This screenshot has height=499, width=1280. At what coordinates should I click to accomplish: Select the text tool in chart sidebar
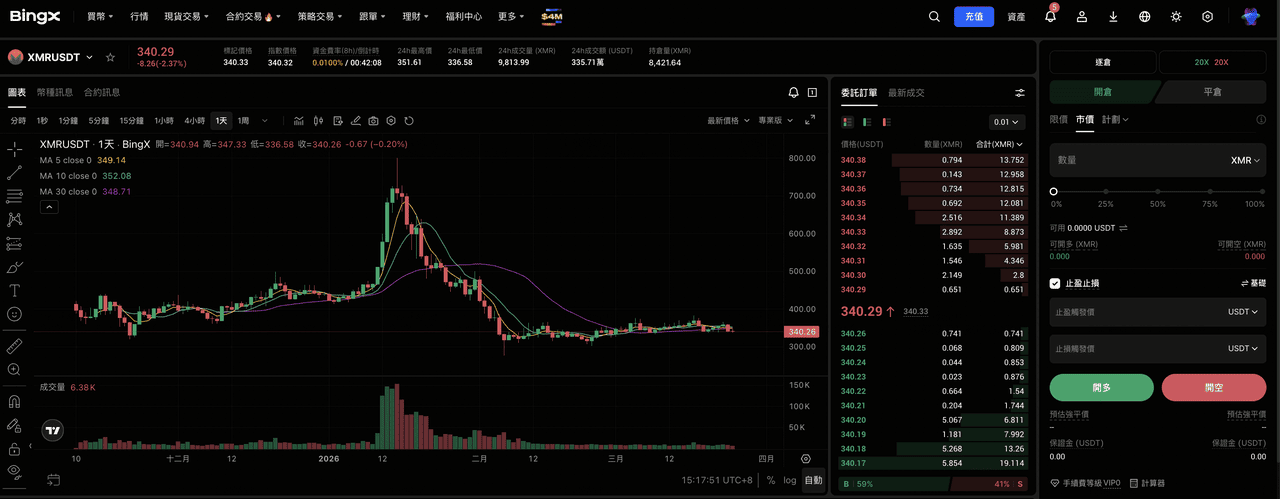pyautogui.click(x=15, y=291)
